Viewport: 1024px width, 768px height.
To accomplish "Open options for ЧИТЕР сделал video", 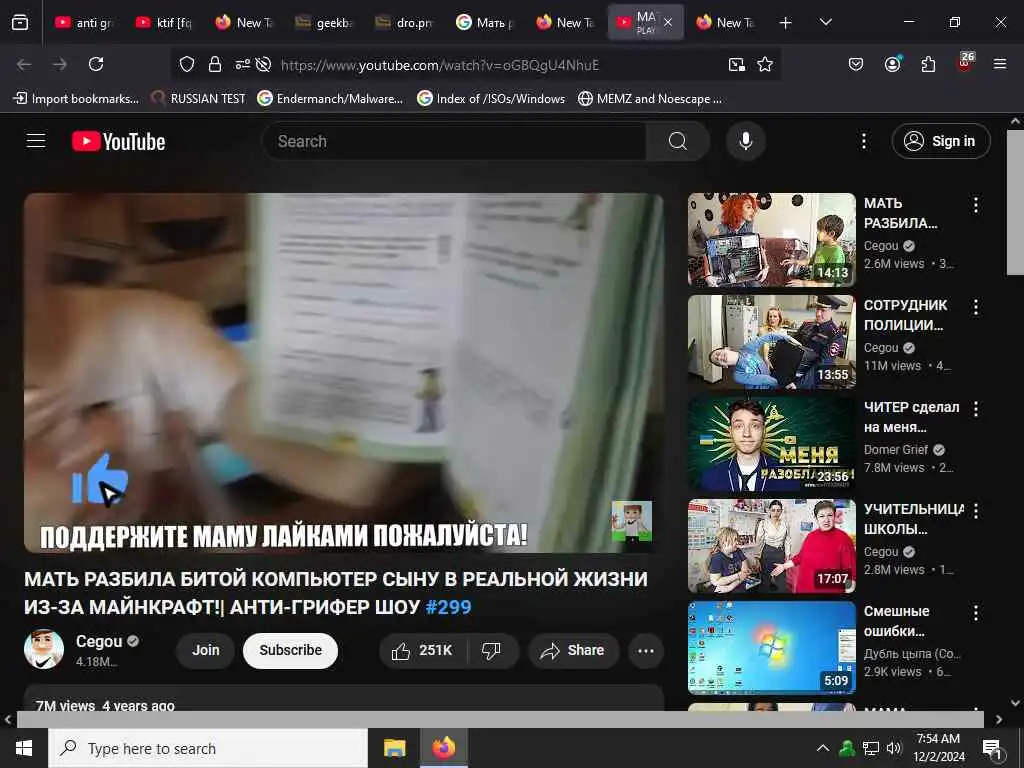I will pyautogui.click(x=976, y=409).
